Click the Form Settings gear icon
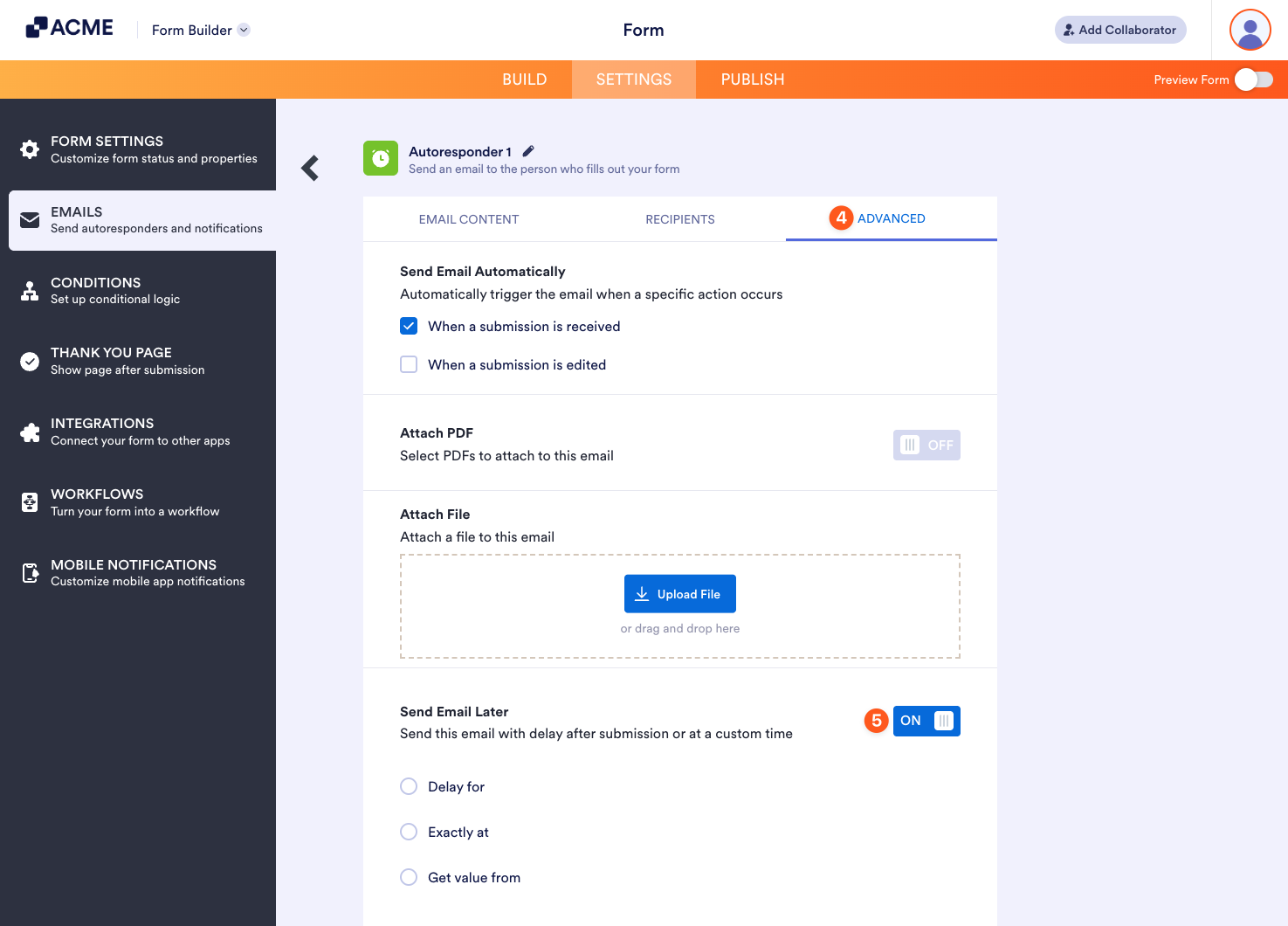1288x926 pixels. coord(30,149)
